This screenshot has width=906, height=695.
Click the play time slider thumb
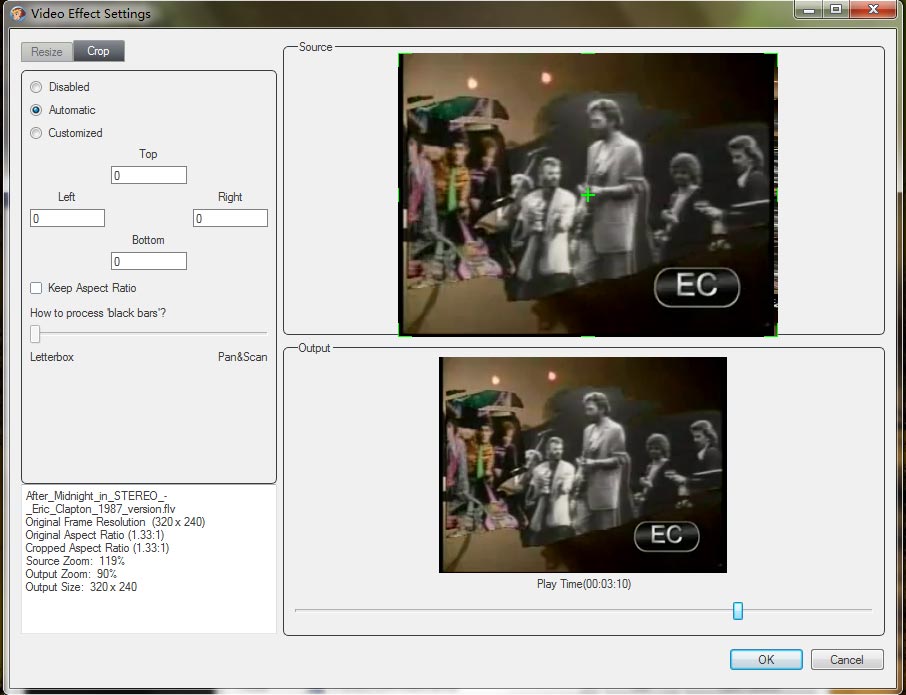coord(738,611)
